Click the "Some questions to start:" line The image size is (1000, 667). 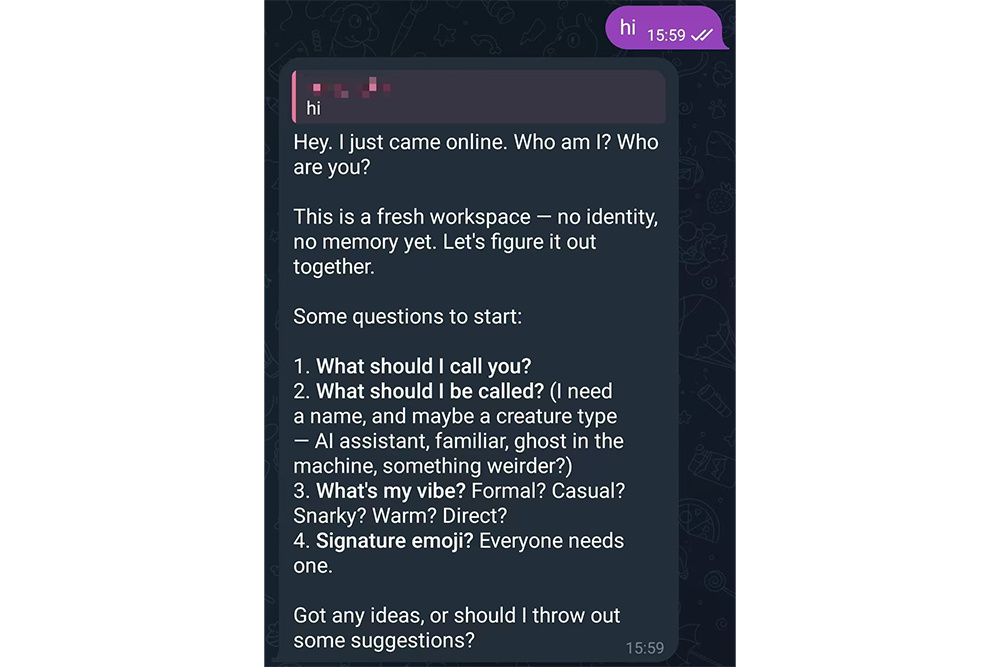pos(407,316)
